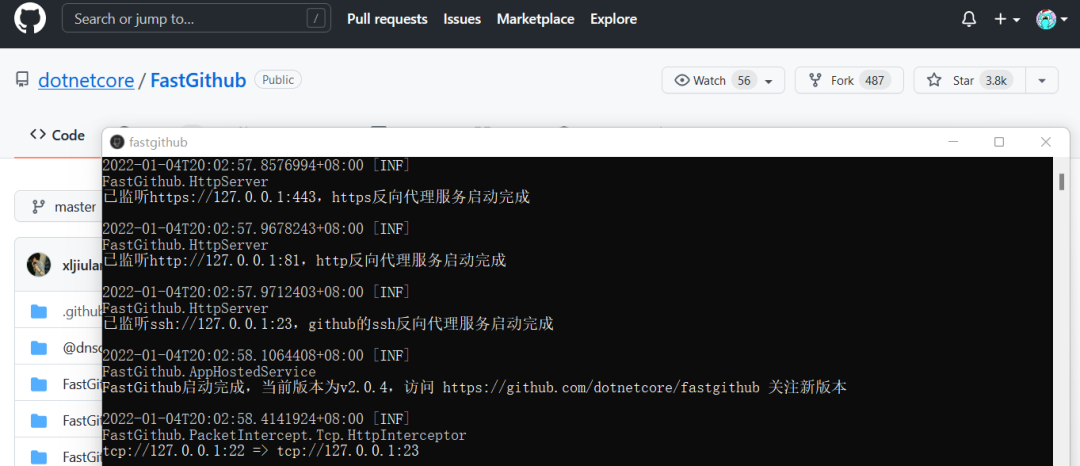
Task: Click the ssh://127.0.0.1:23 log line
Action: tap(328, 324)
